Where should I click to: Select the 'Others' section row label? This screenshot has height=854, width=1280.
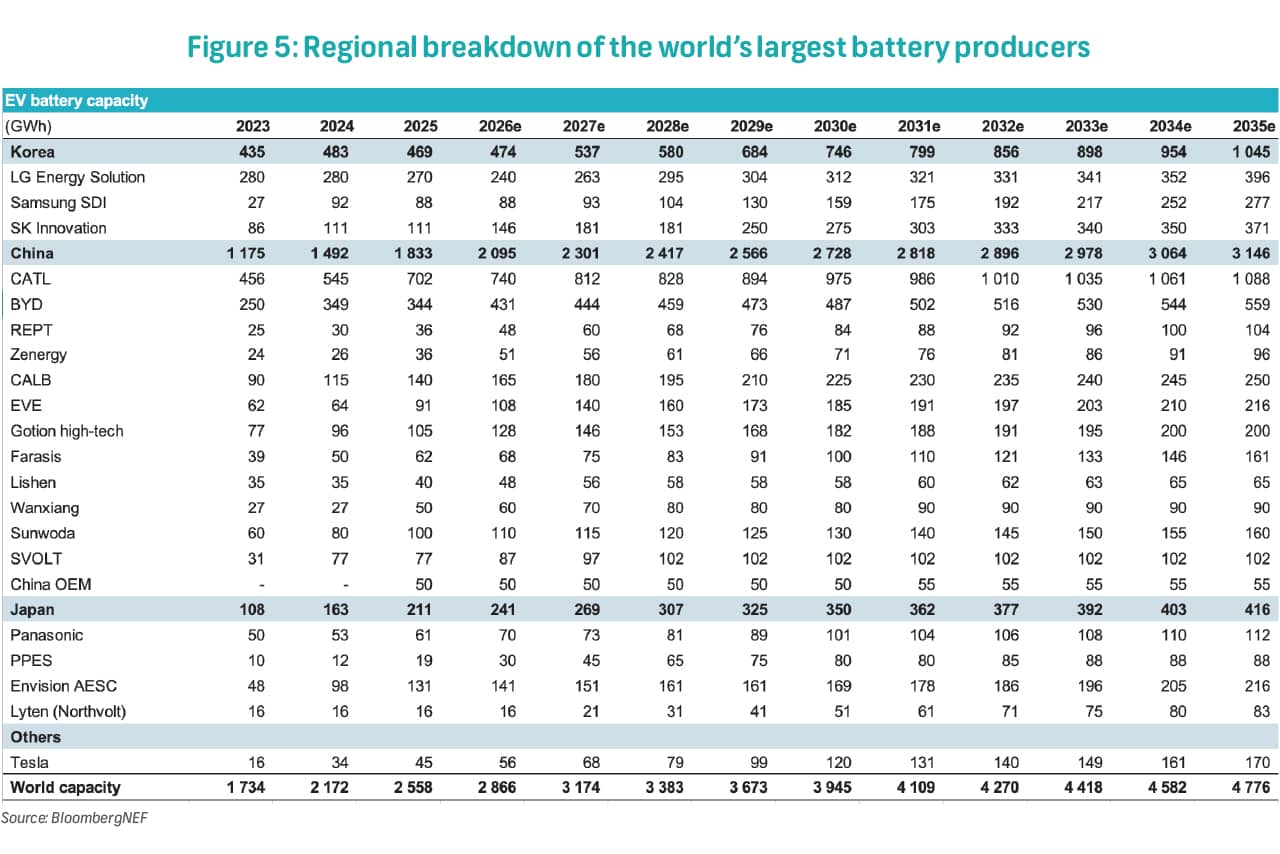[36, 737]
